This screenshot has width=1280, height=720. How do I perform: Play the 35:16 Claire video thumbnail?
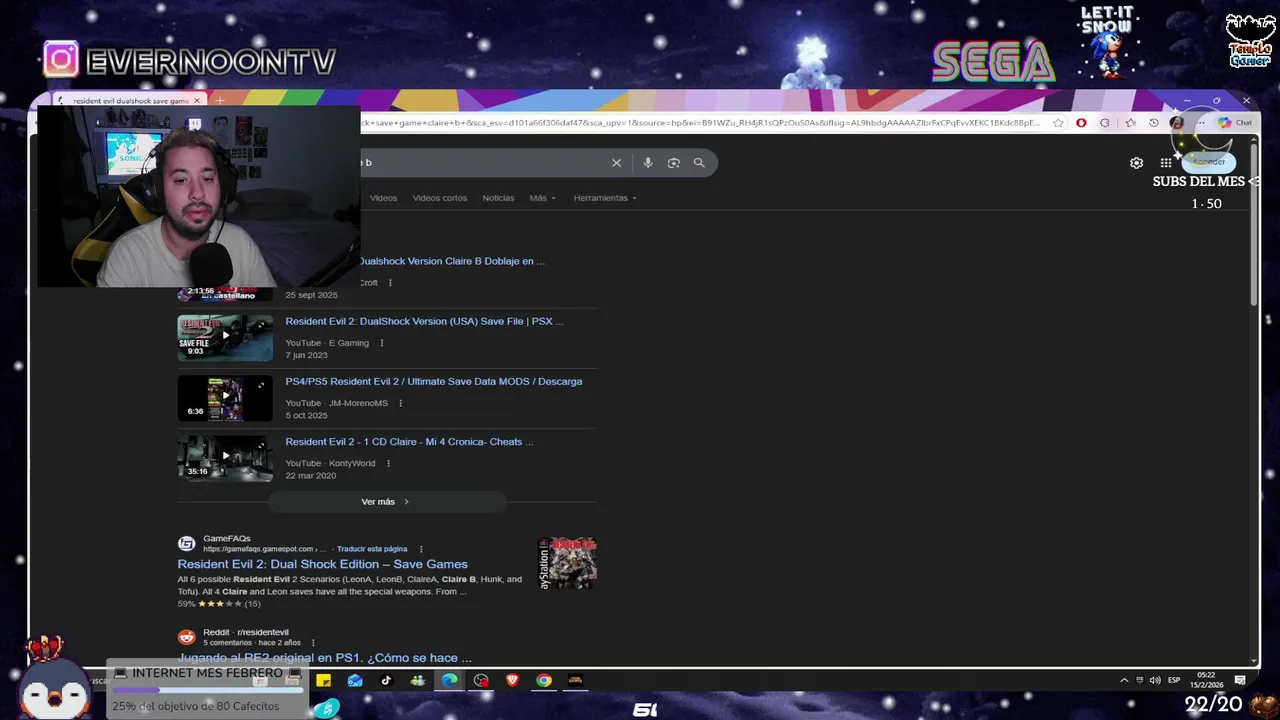pyautogui.click(x=225, y=458)
